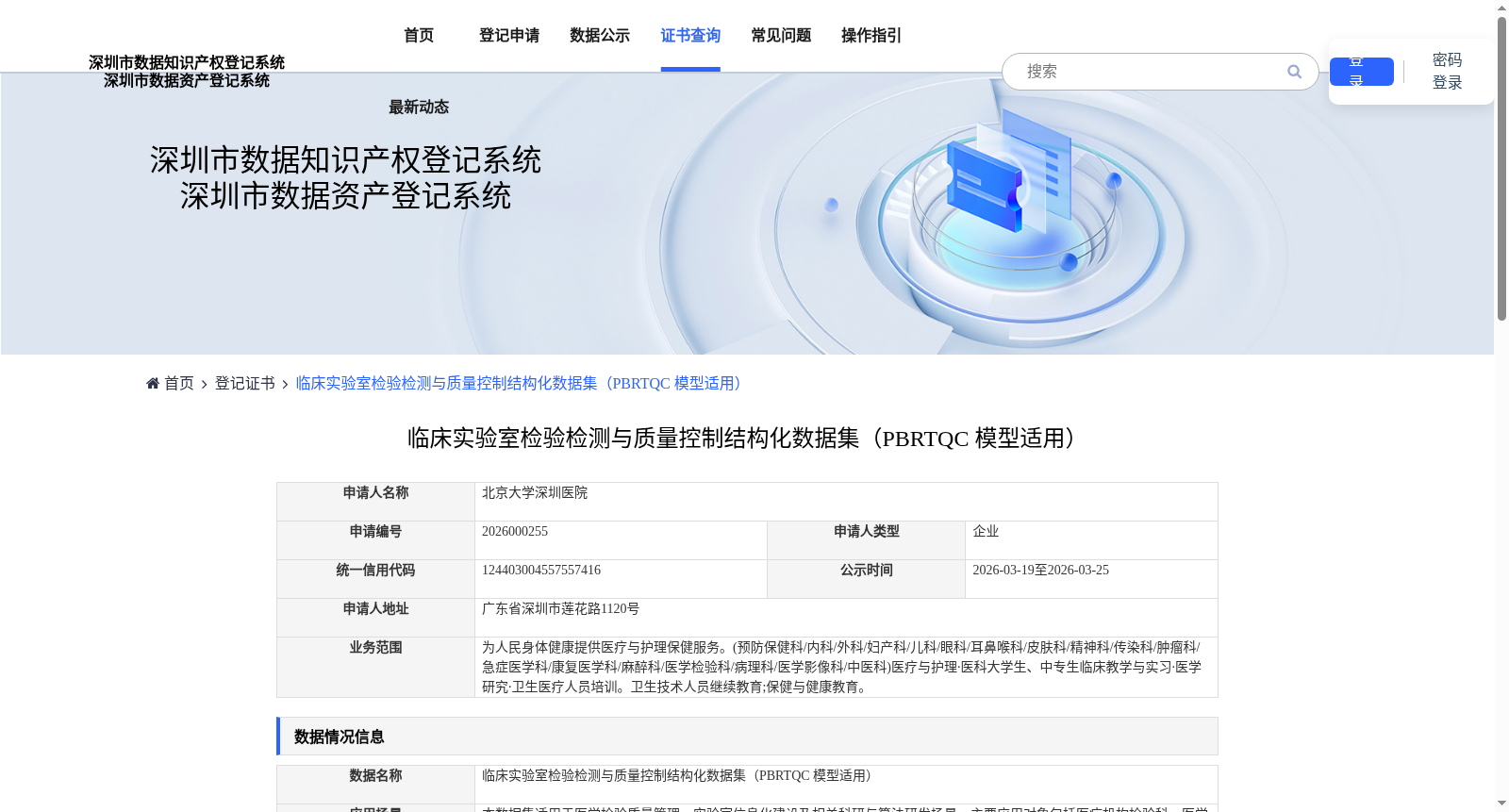Click the main page heading title

click(747, 439)
